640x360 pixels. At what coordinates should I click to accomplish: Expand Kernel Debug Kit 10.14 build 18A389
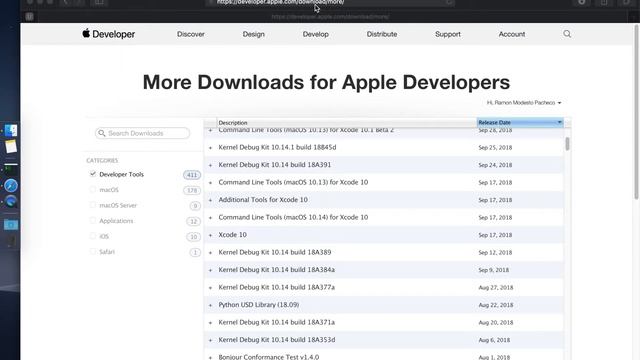[x=211, y=253]
